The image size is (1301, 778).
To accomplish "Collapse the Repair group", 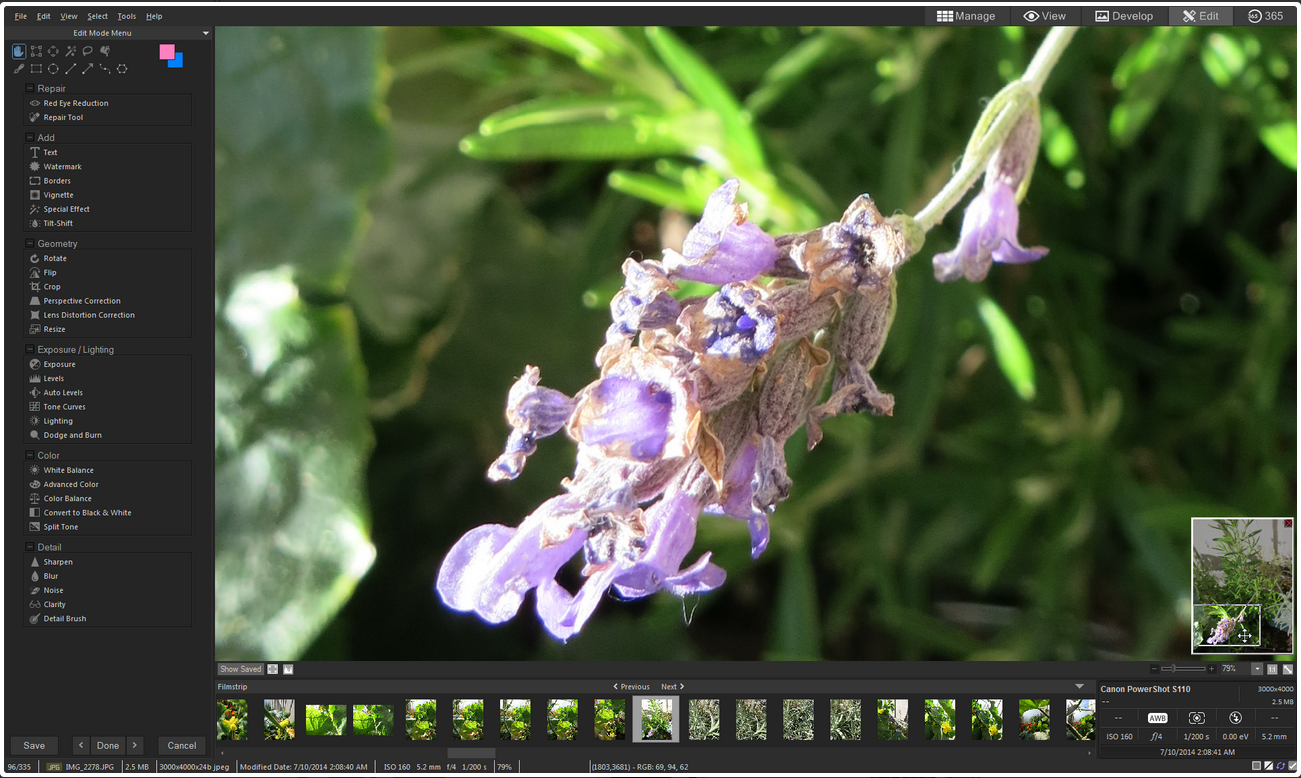I will (30, 89).
